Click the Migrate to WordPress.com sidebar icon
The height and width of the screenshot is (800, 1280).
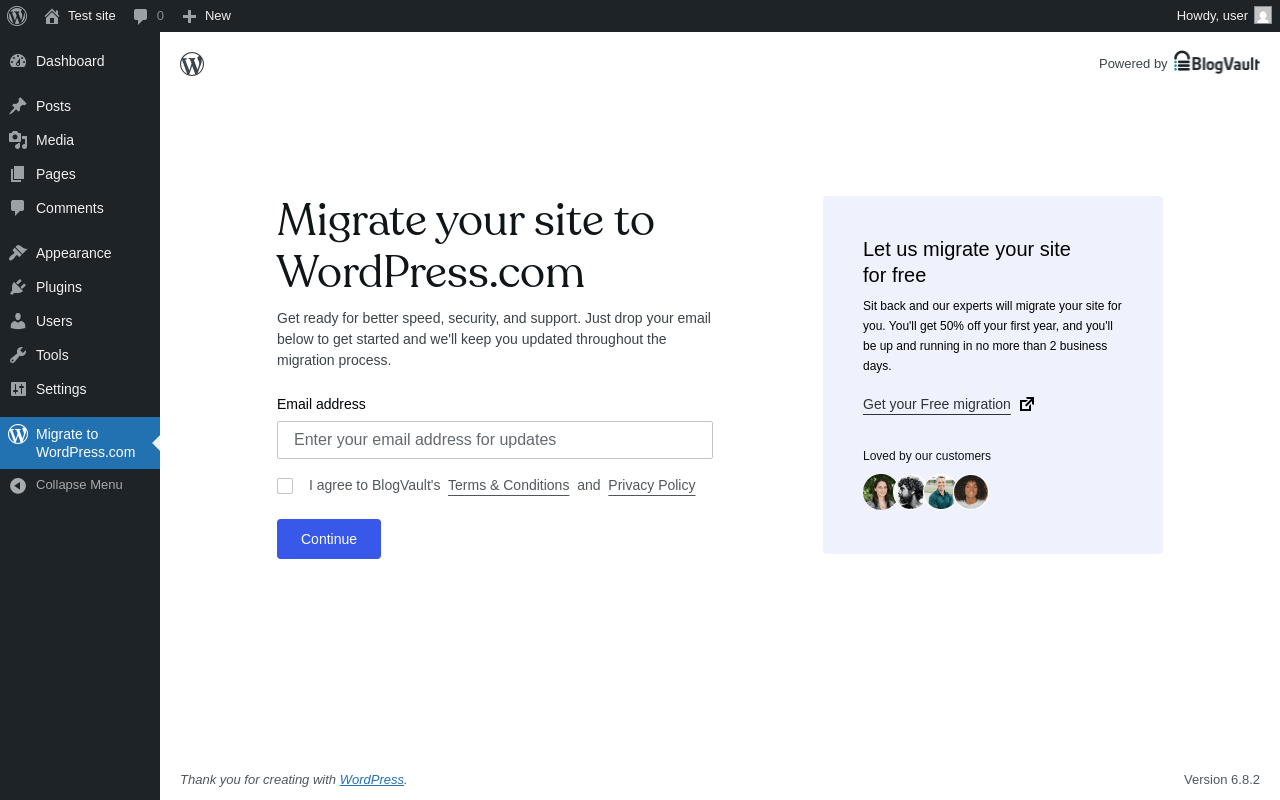pos(18,434)
